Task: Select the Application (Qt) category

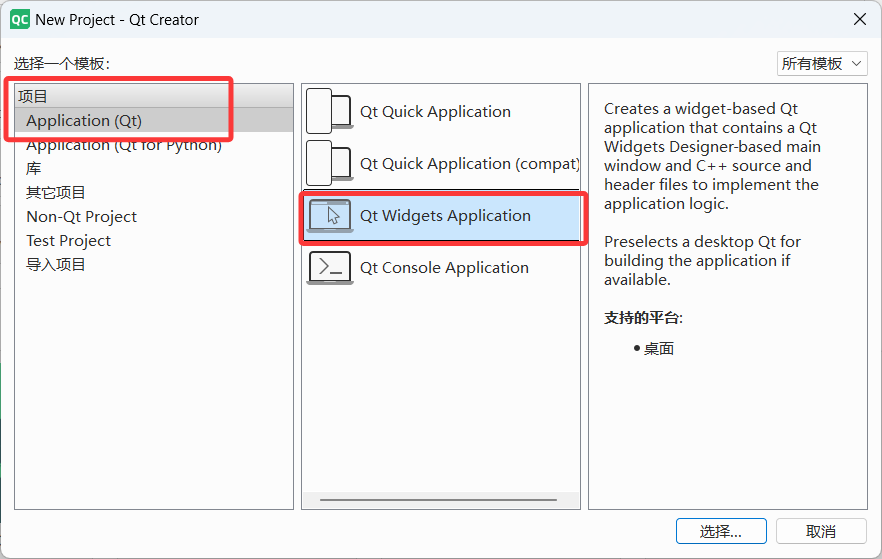Action: (154, 120)
